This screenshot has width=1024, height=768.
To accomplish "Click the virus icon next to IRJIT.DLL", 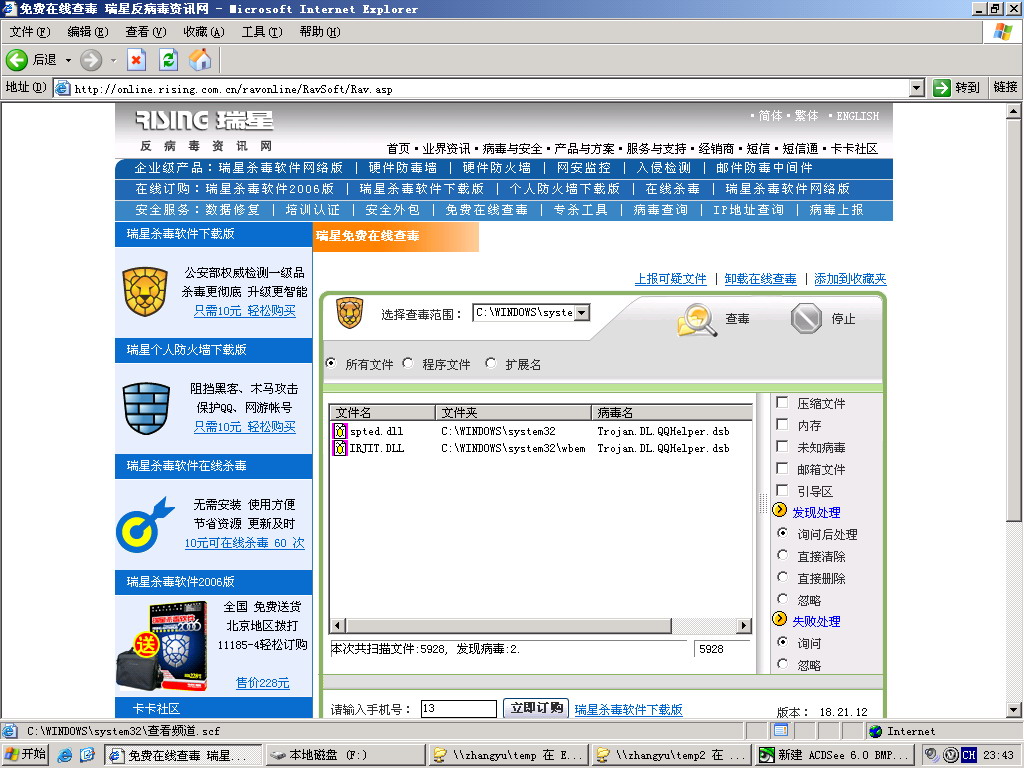I will tap(340, 448).
